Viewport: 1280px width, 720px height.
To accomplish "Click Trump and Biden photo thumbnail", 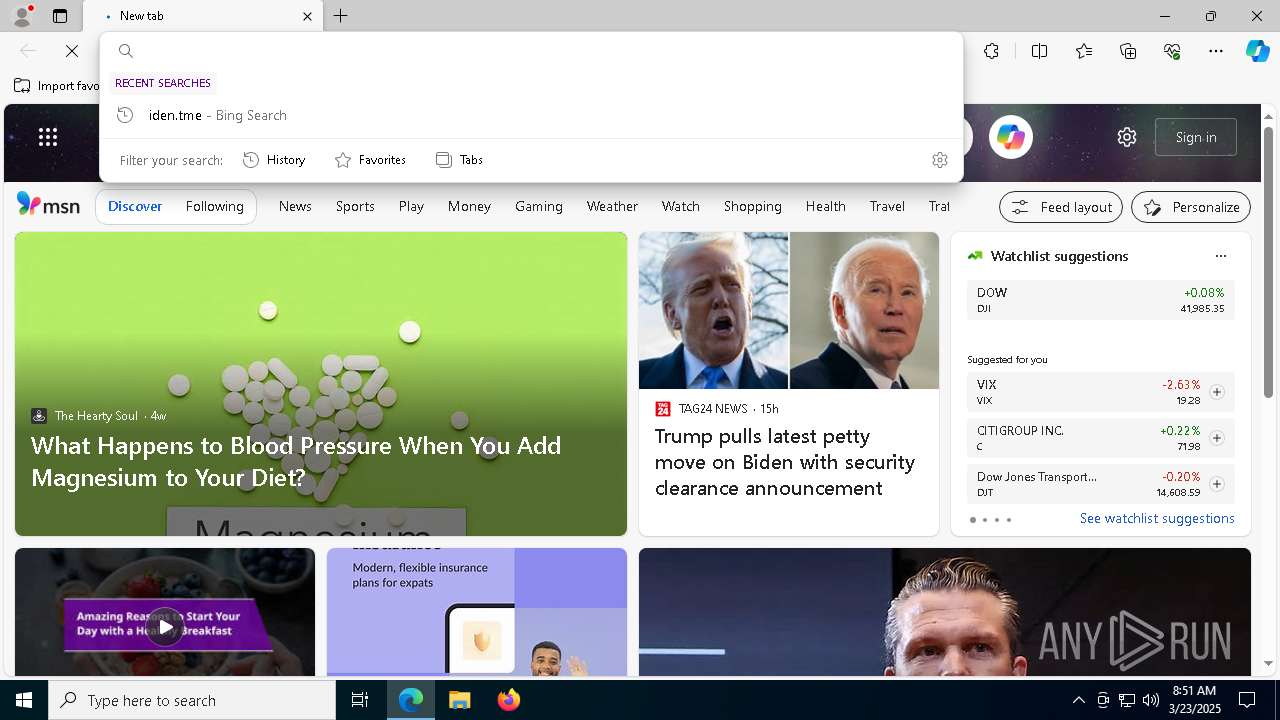I will point(789,310).
